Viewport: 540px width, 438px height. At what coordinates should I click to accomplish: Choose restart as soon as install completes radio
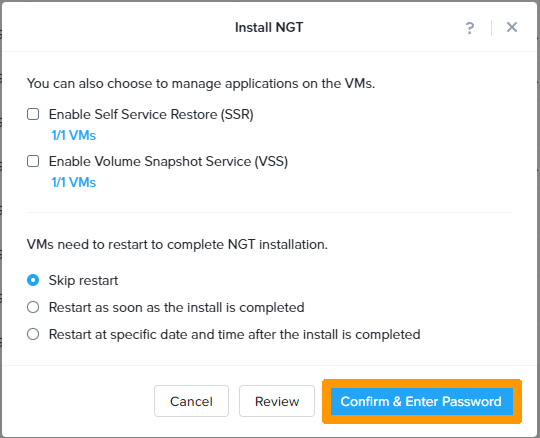[33, 307]
